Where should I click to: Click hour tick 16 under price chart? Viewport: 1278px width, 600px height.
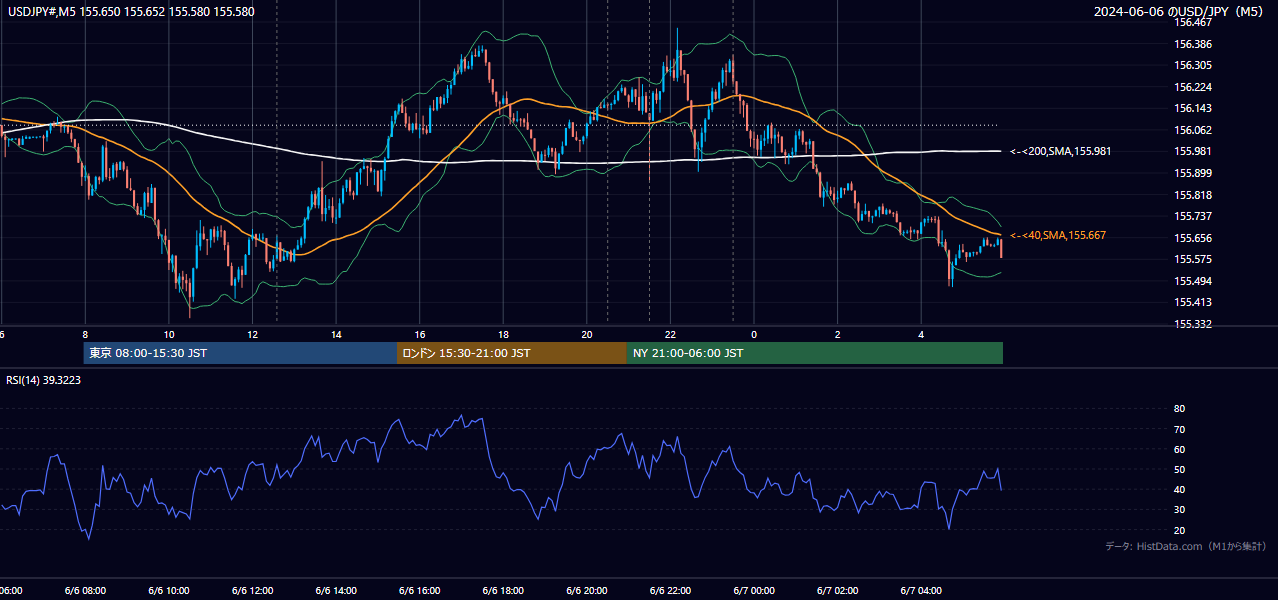click(x=420, y=335)
